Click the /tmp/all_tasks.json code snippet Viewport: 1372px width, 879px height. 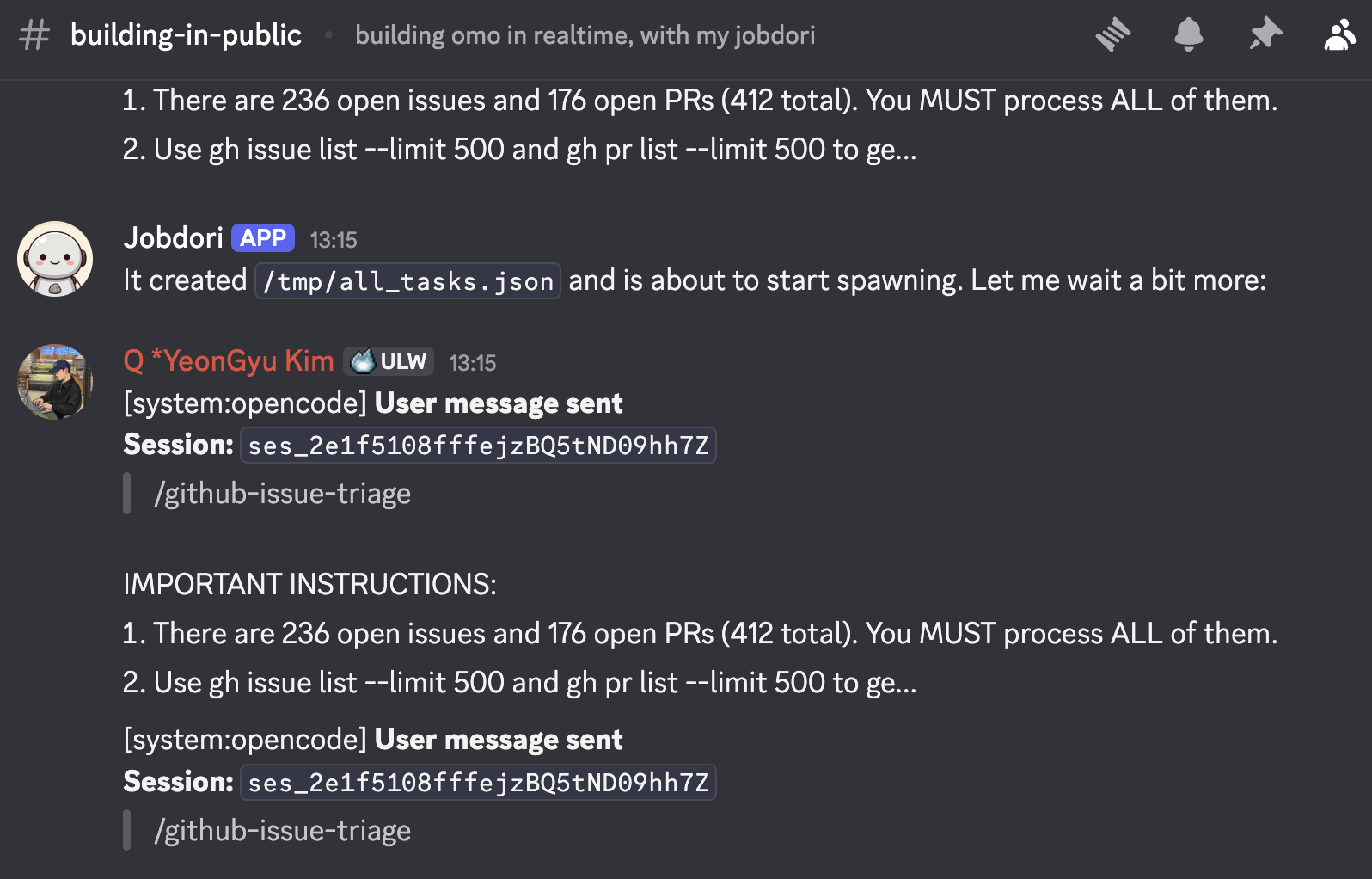[407, 281]
